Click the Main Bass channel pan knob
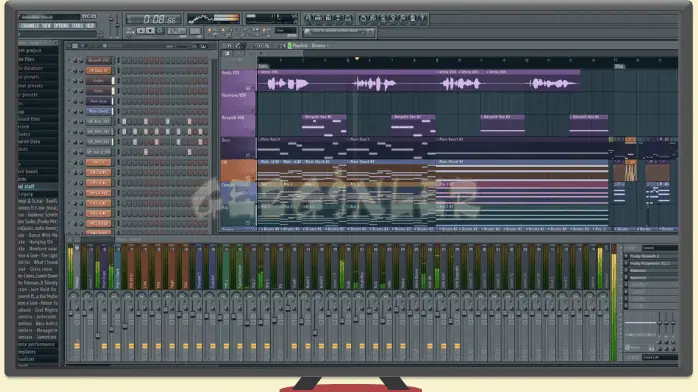The width and height of the screenshot is (698, 392). click(75, 101)
